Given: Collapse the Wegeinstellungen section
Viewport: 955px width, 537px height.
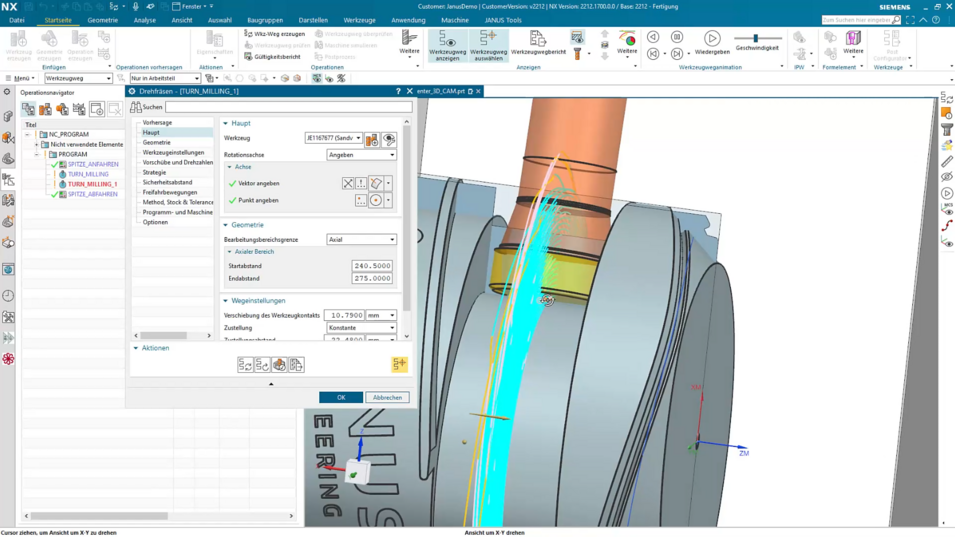Looking at the screenshot, I should pos(225,301).
